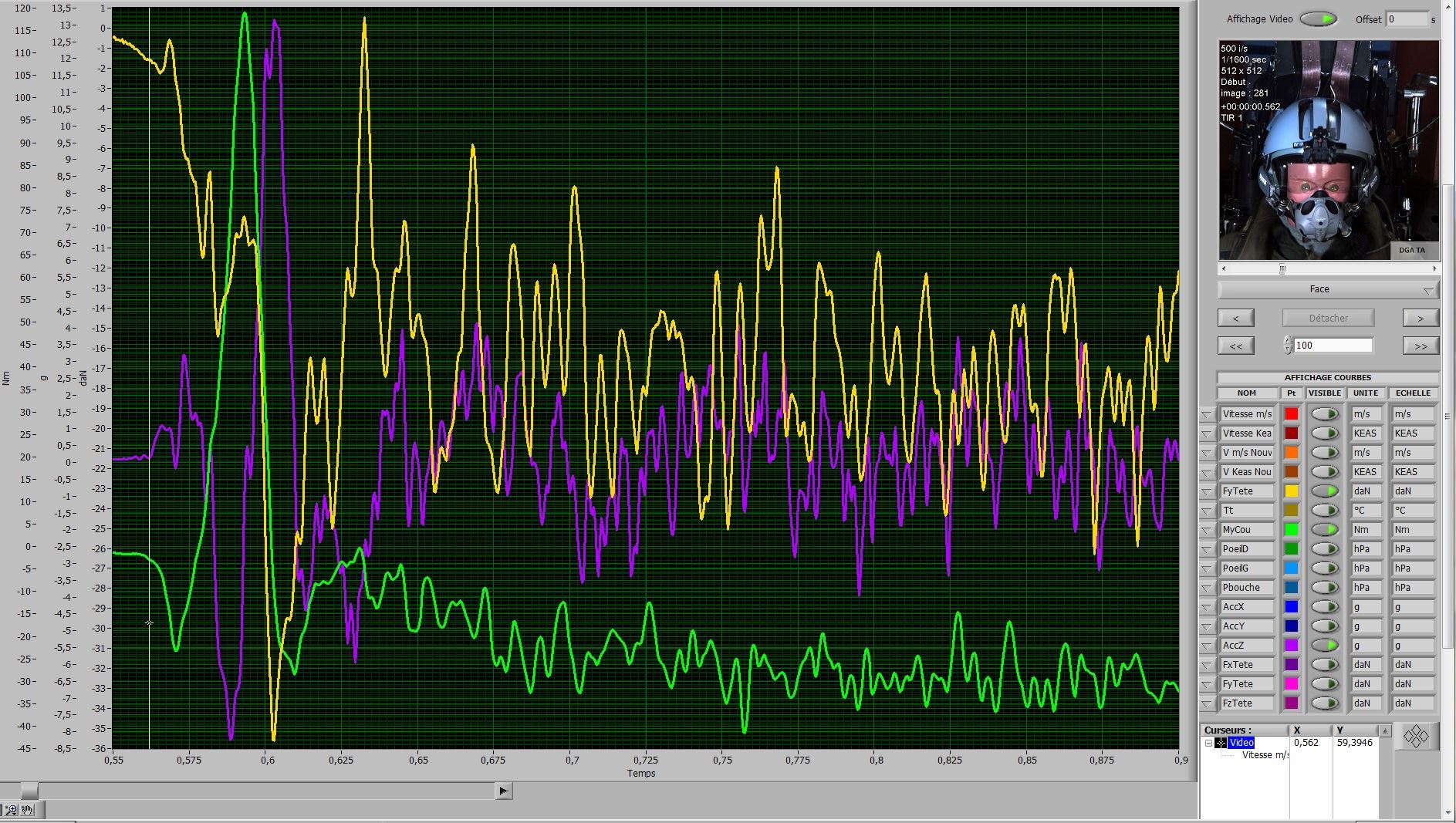Step video forward one frame

pos(1420,318)
